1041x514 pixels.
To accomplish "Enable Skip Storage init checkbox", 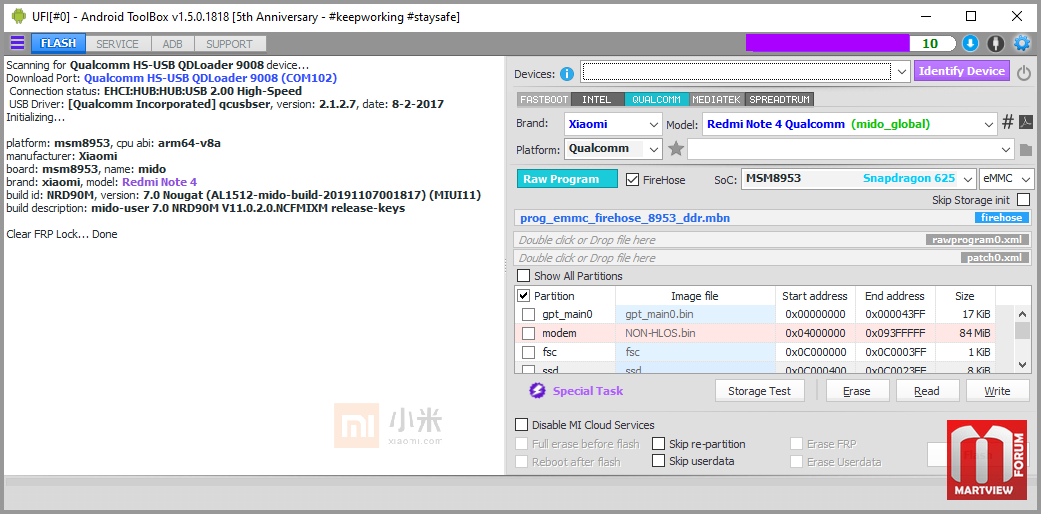I will 1023,200.
